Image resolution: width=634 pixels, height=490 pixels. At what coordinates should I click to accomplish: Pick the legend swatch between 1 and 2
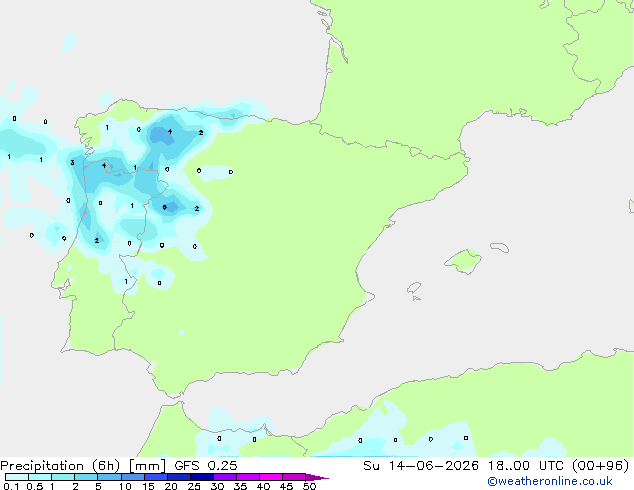(63, 477)
